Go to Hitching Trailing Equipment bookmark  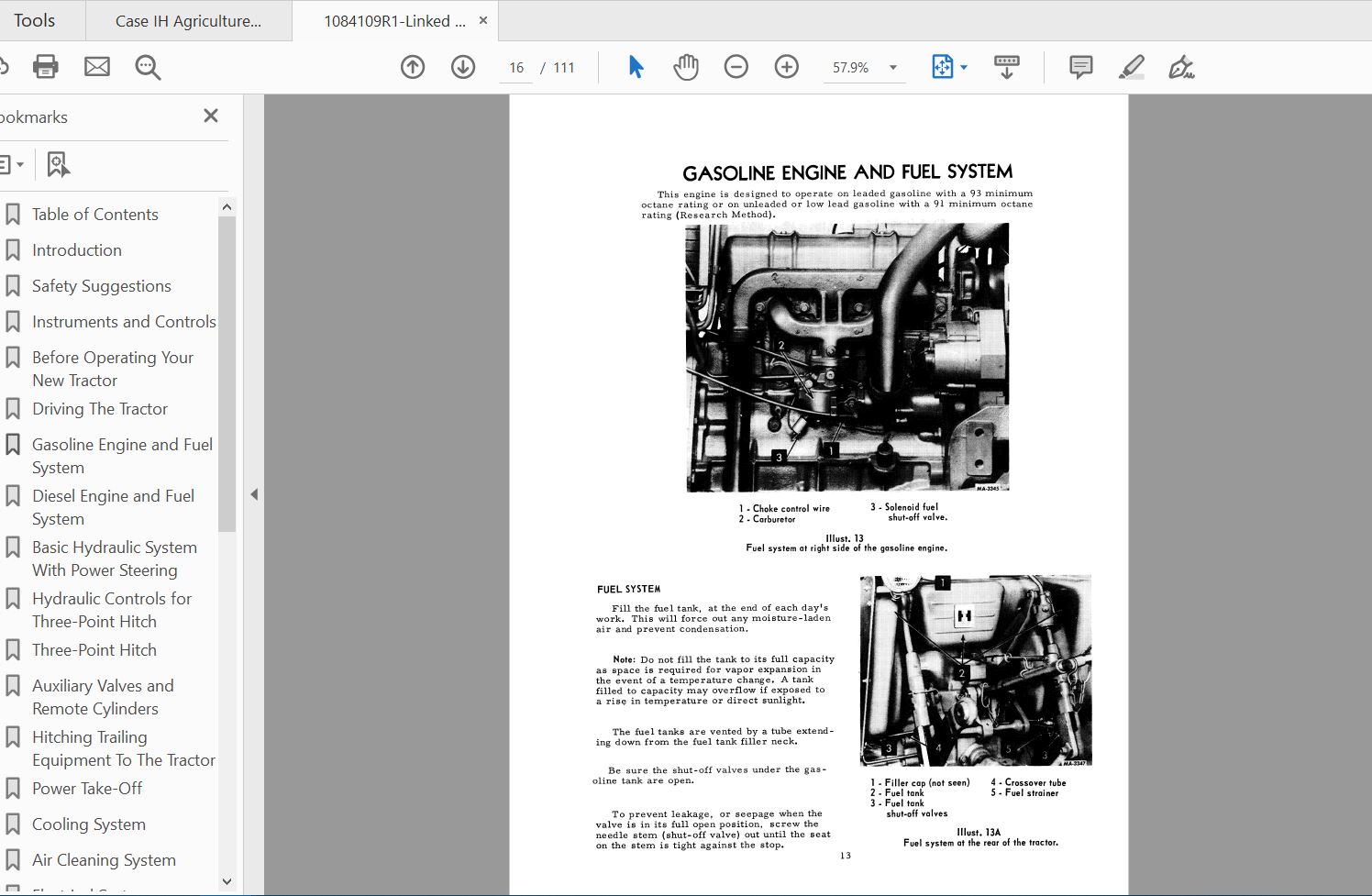(x=124, y=748)
